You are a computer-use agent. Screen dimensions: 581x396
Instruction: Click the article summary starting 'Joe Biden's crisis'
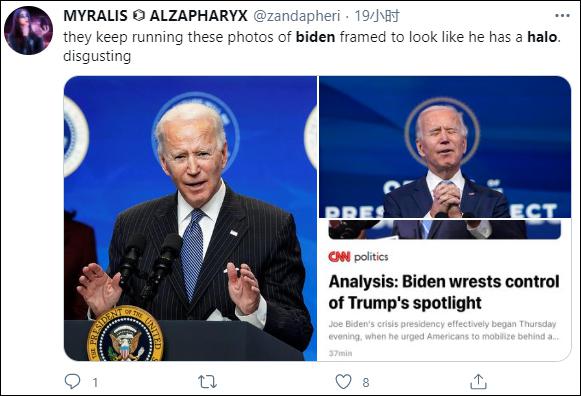point(444,330)
